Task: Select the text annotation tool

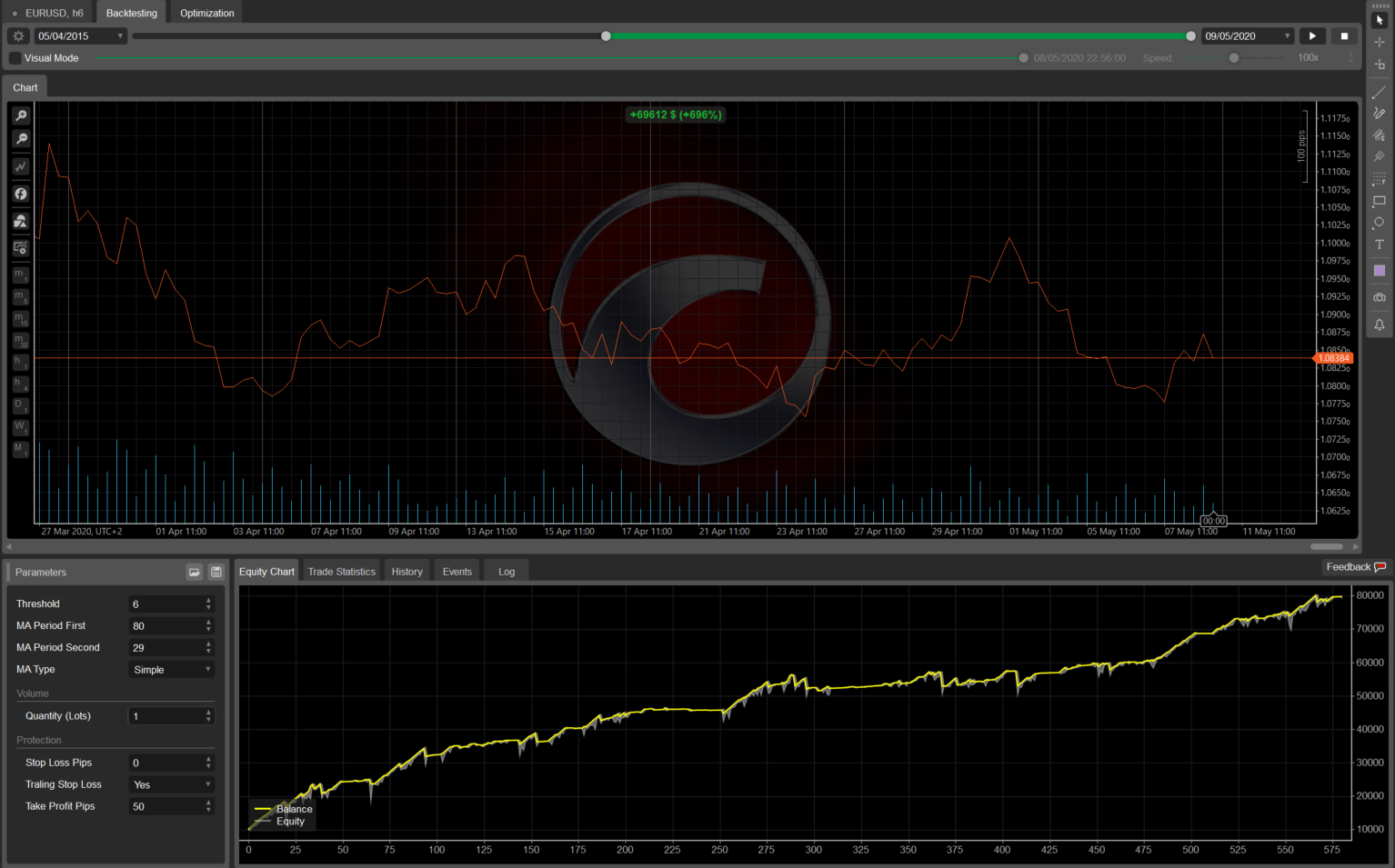Action: [1380, 244]
